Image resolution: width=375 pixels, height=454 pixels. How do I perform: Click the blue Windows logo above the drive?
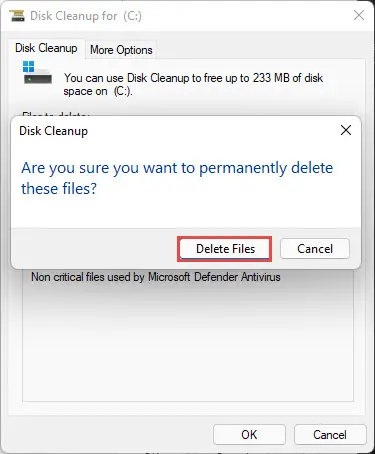(29, 67)
